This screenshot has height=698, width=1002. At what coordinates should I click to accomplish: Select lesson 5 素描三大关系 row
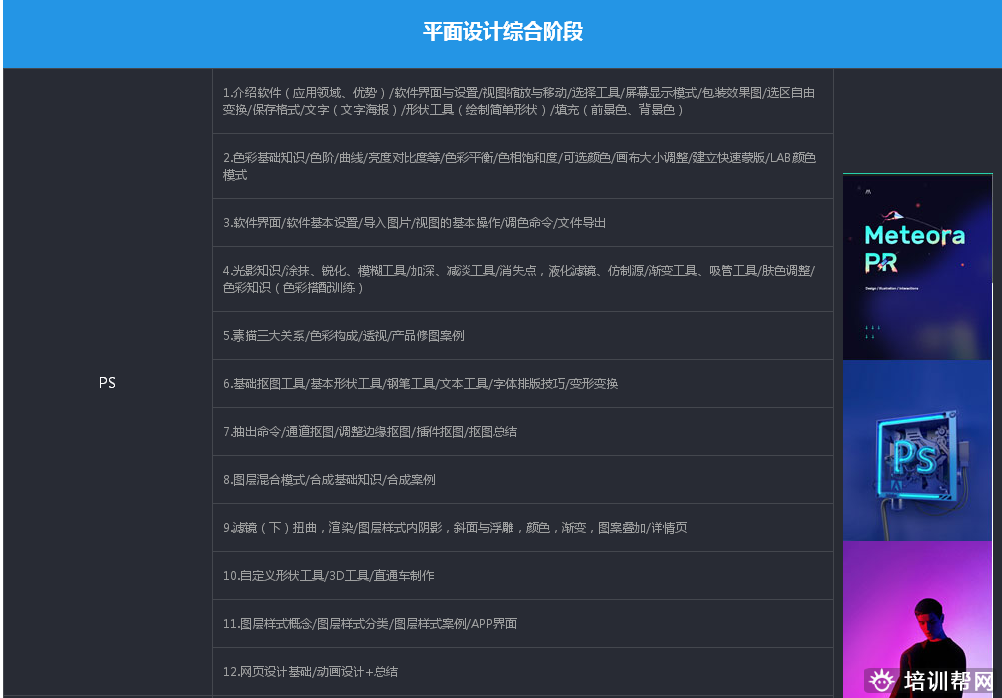coord(520,335)
